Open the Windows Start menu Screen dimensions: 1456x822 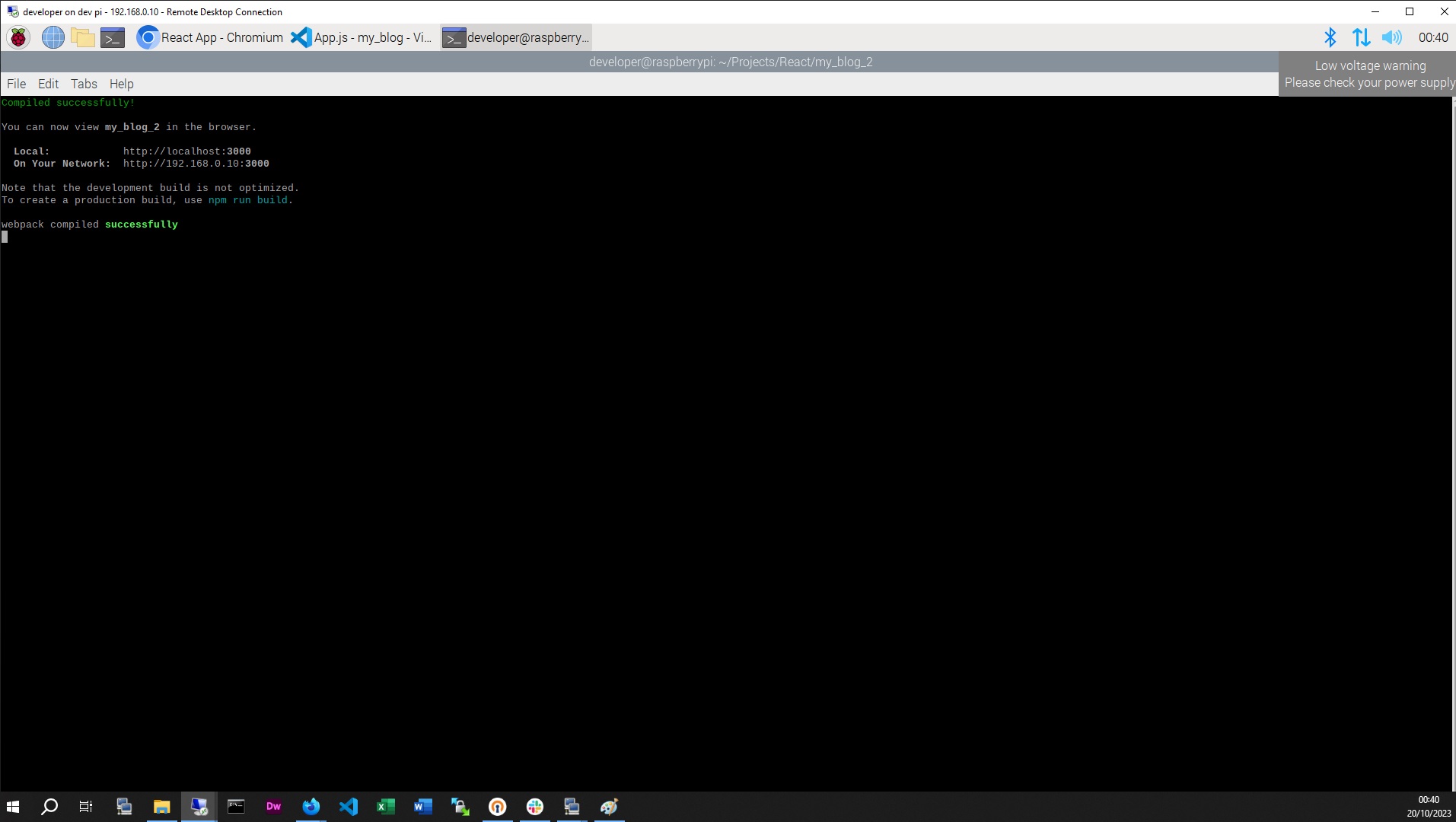pyautogui.click(x=13, y=807)
